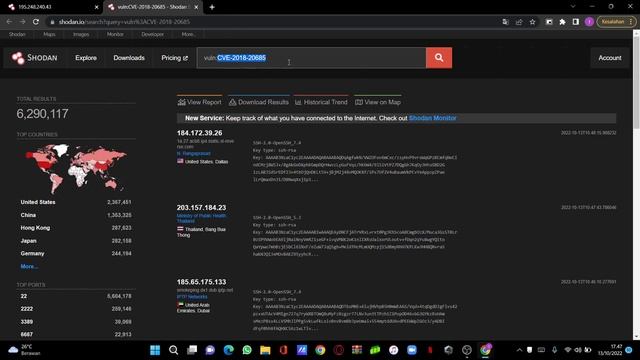Show hidden system tray icons
Viewport: 640px width, 360px height.
[519, 350]
